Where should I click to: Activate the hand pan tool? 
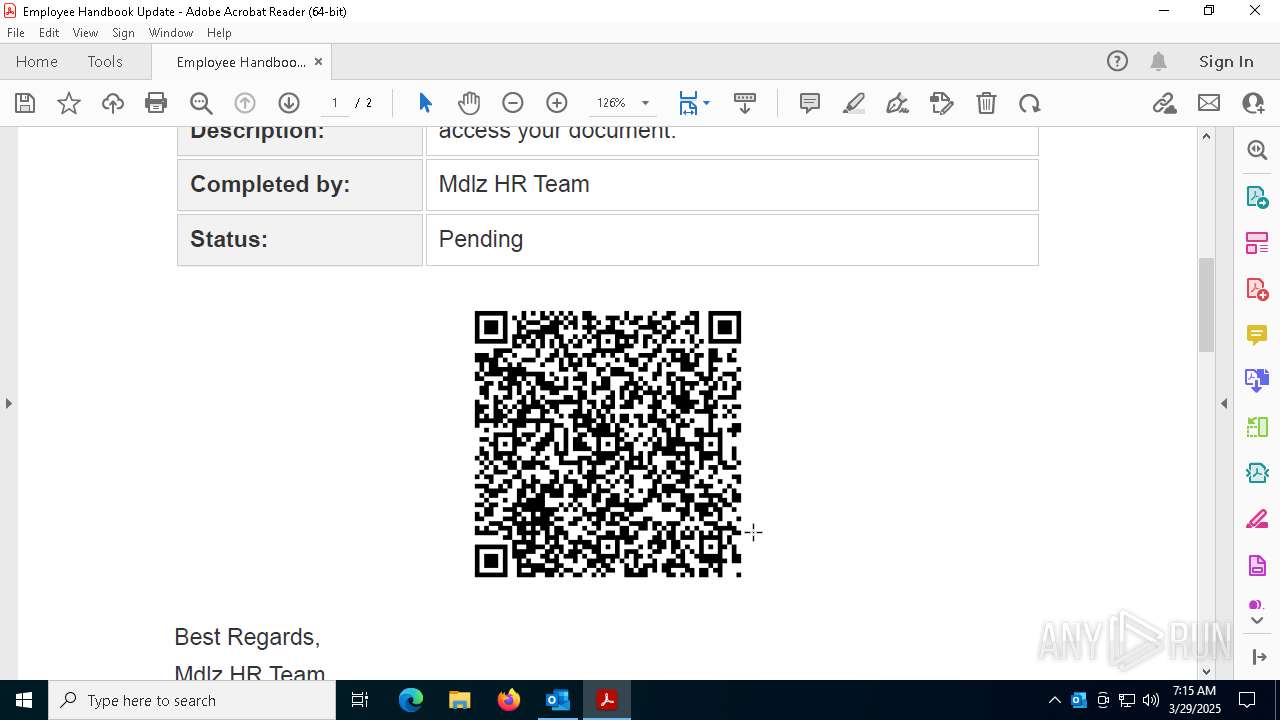469,103
